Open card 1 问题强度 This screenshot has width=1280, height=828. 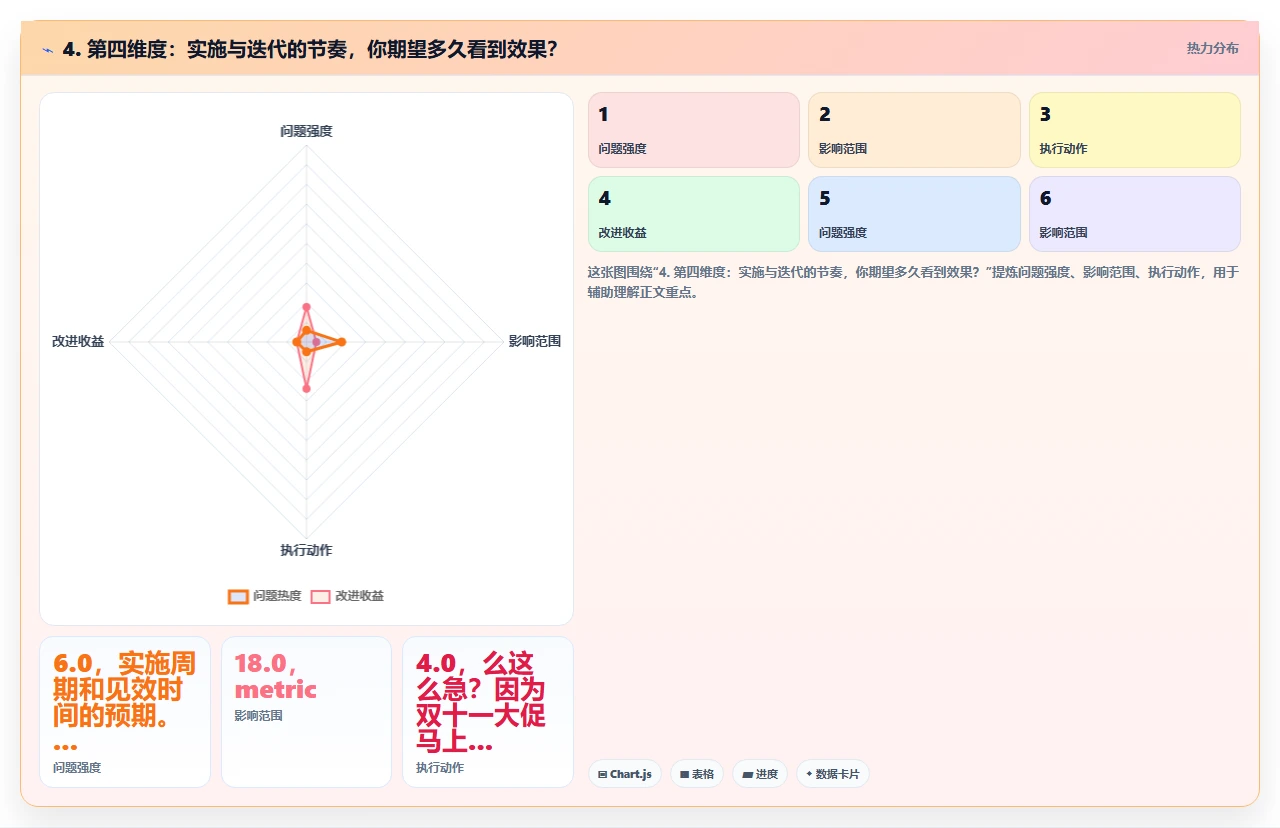[x=694, y=130]
